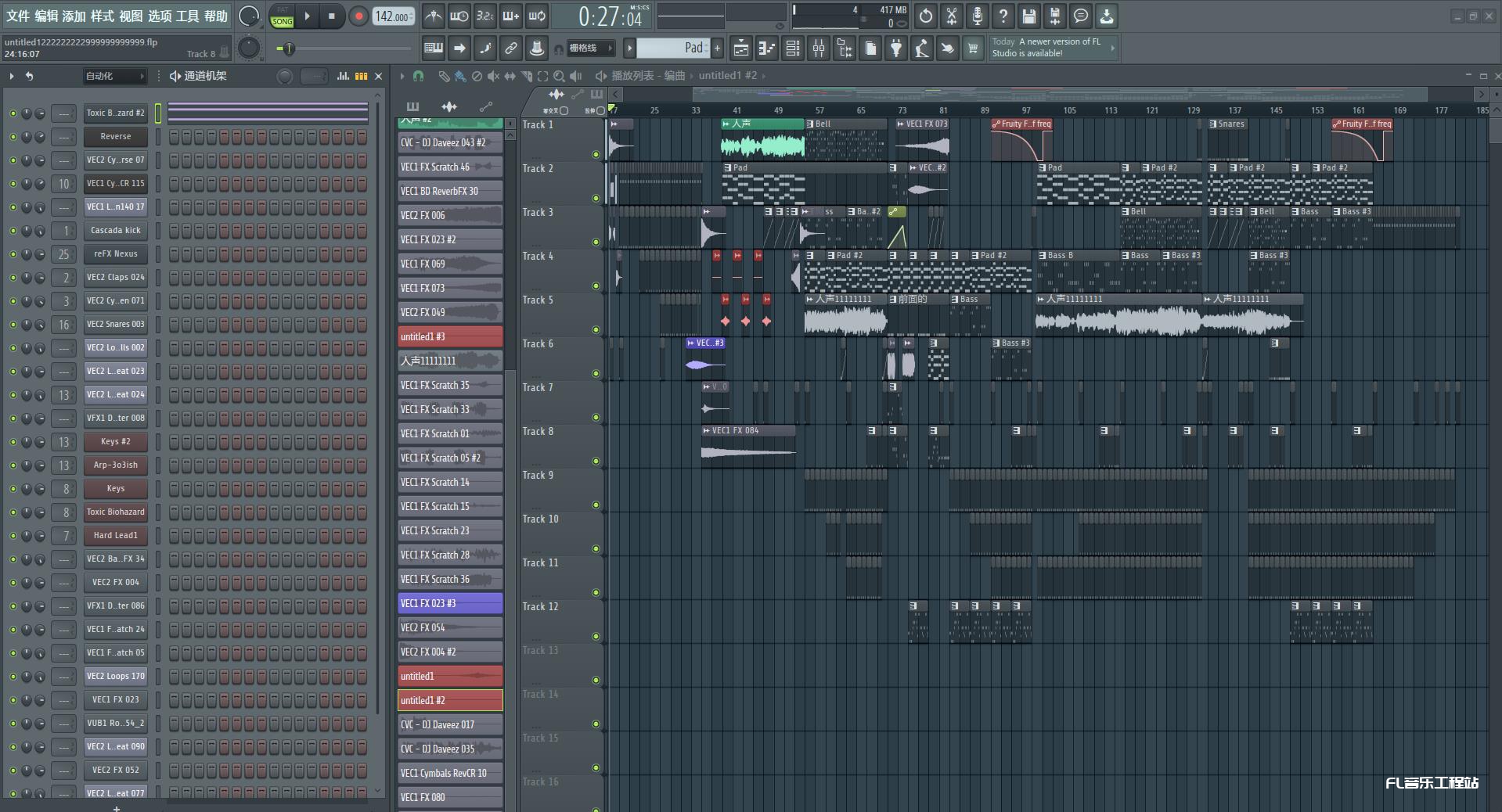Select the playlist pencil draw tool
The width and height of the screenshot is (1502, 812).
click(443, 76)
